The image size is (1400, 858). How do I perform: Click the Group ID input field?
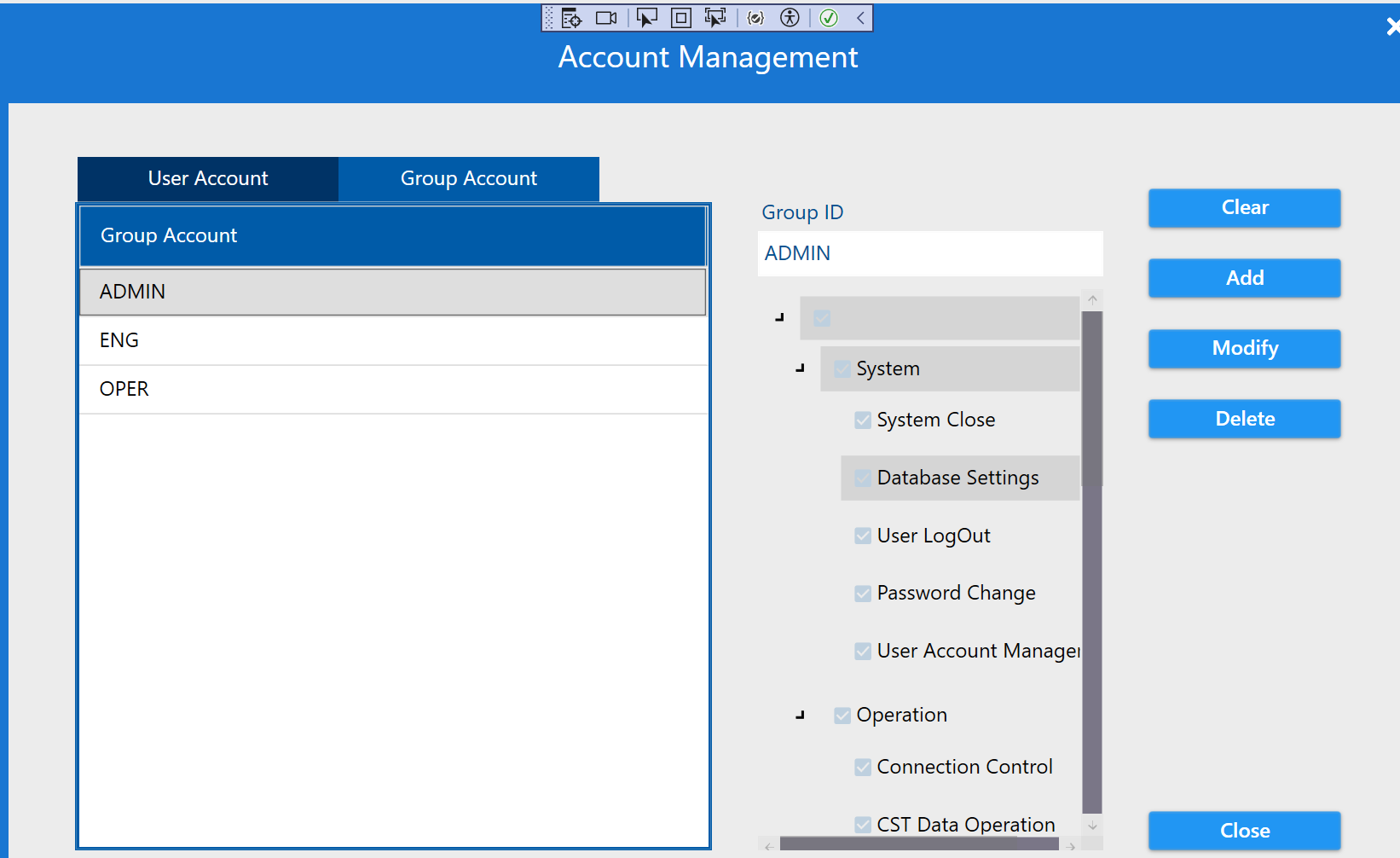929,254
